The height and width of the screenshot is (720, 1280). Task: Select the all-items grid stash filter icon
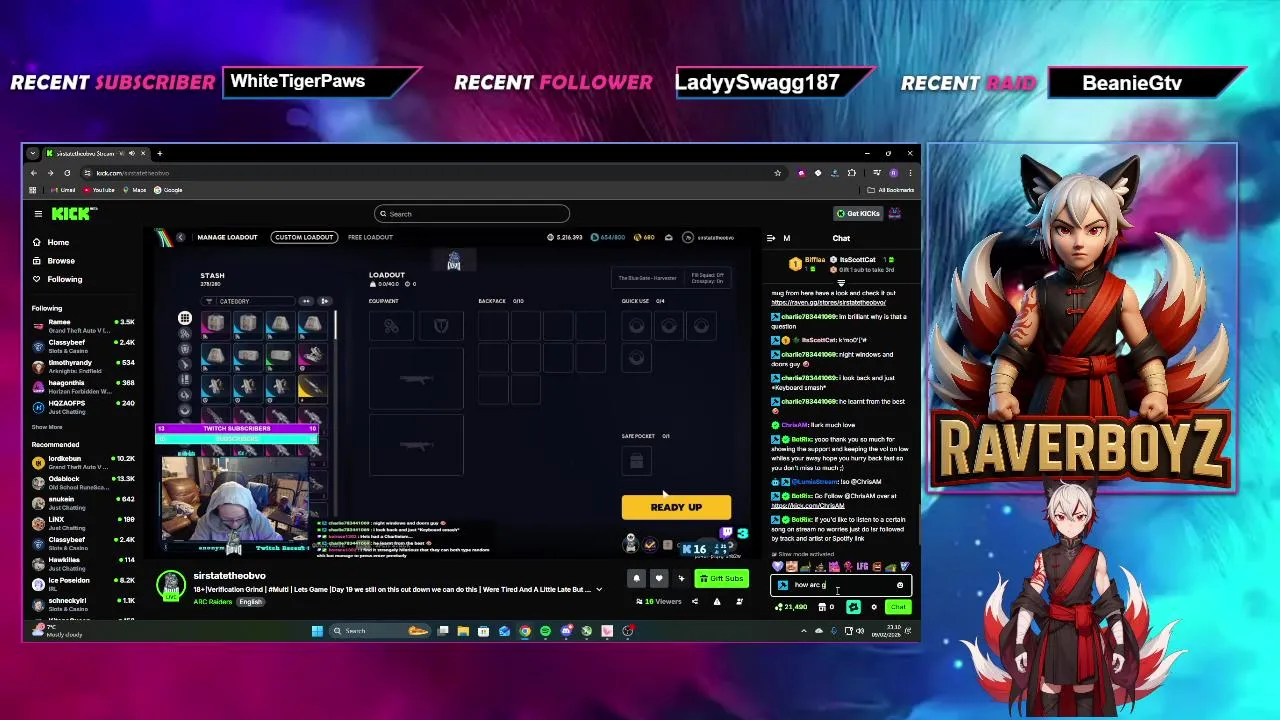184,318
